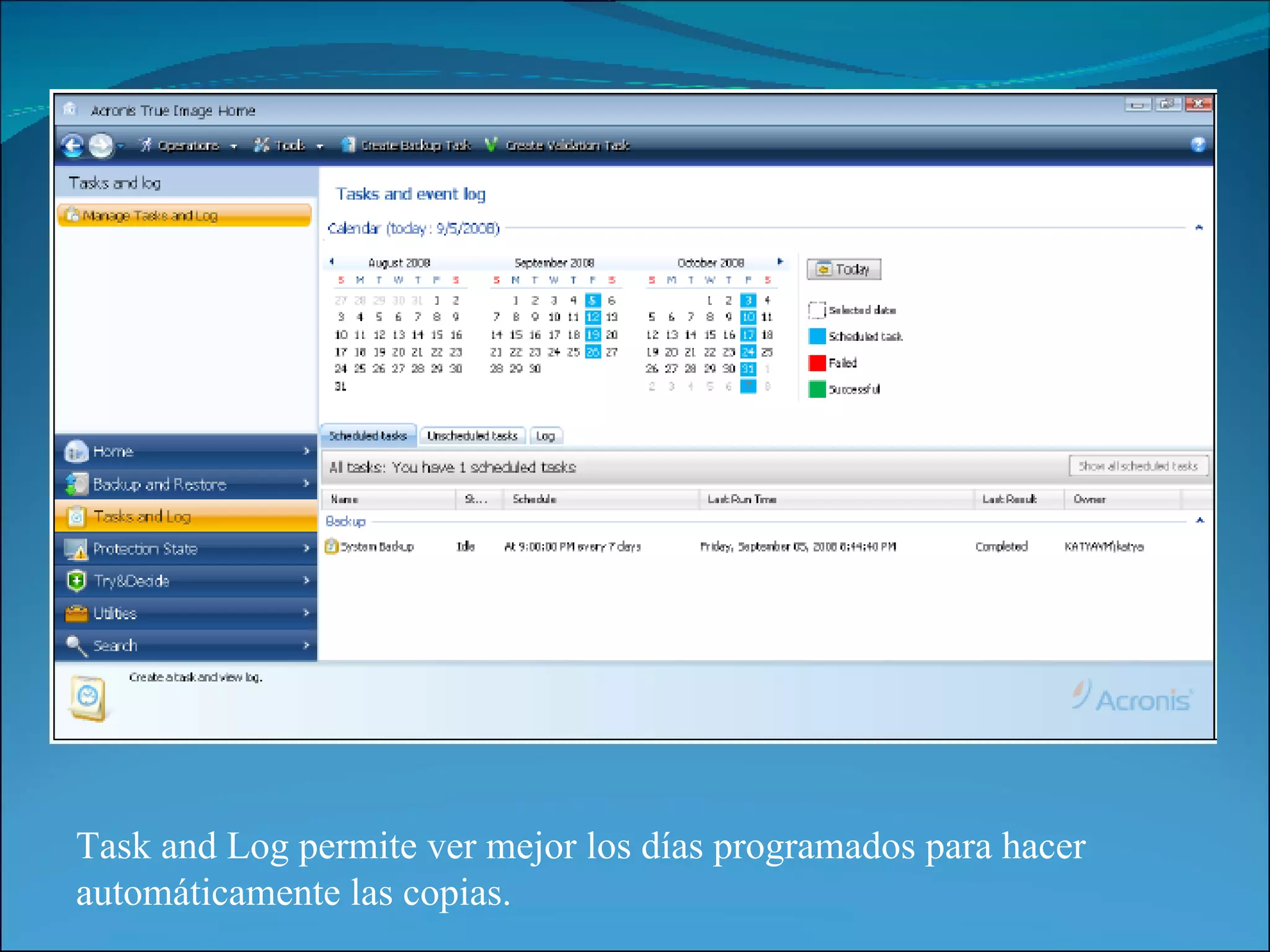Open the Help question mark icon
1270x952 pixels.
[1198, 145]
